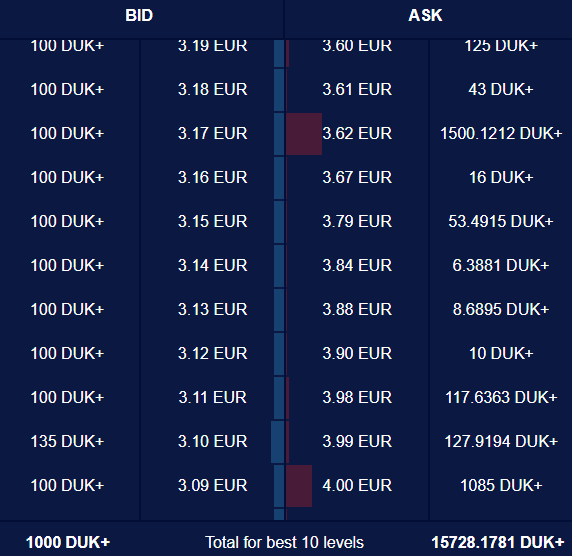Select the 3.17 EUR bid price

212,134
